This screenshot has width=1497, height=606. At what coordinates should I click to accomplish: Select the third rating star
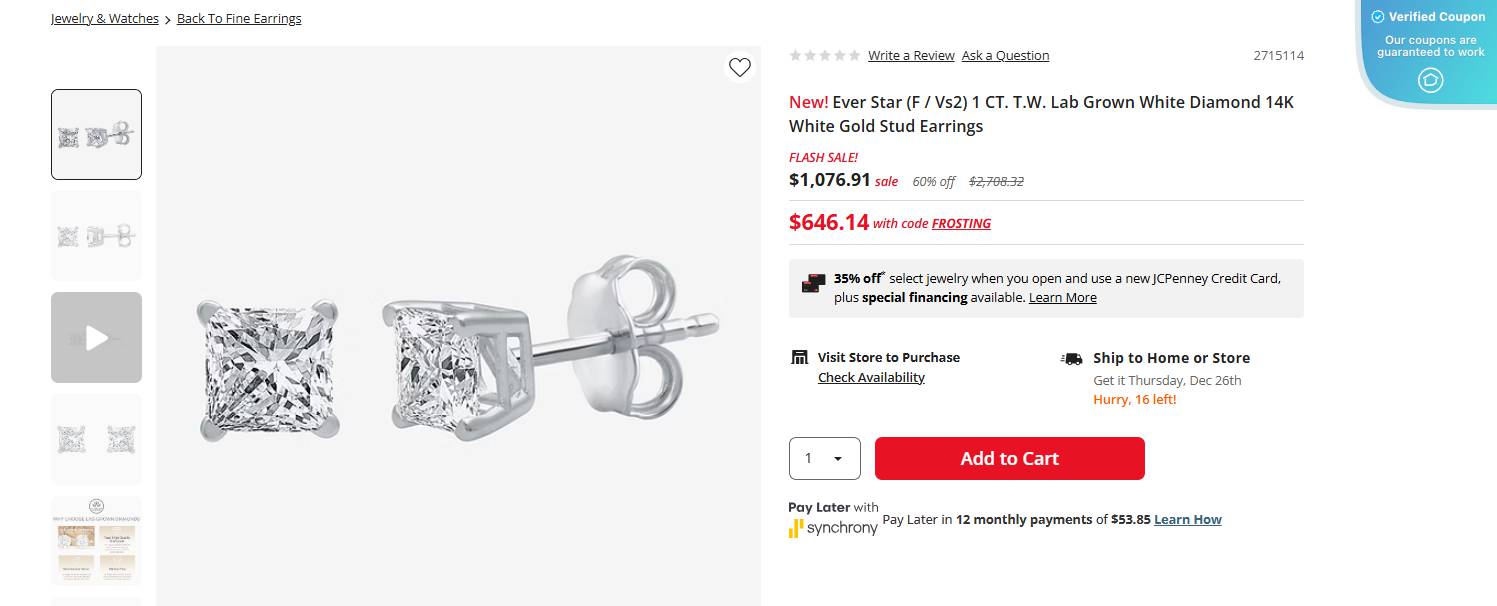coord(824,55)
